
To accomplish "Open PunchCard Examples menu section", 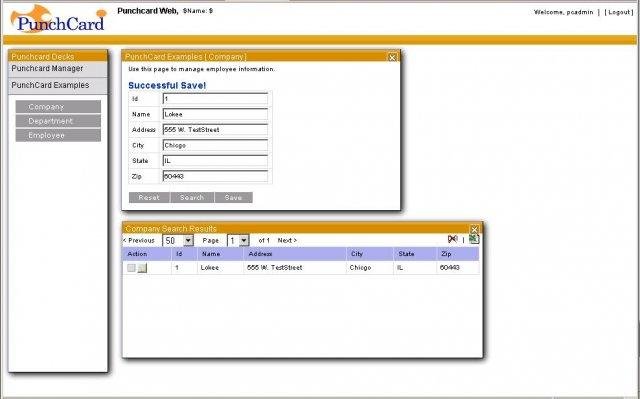I will click(58, 85).
